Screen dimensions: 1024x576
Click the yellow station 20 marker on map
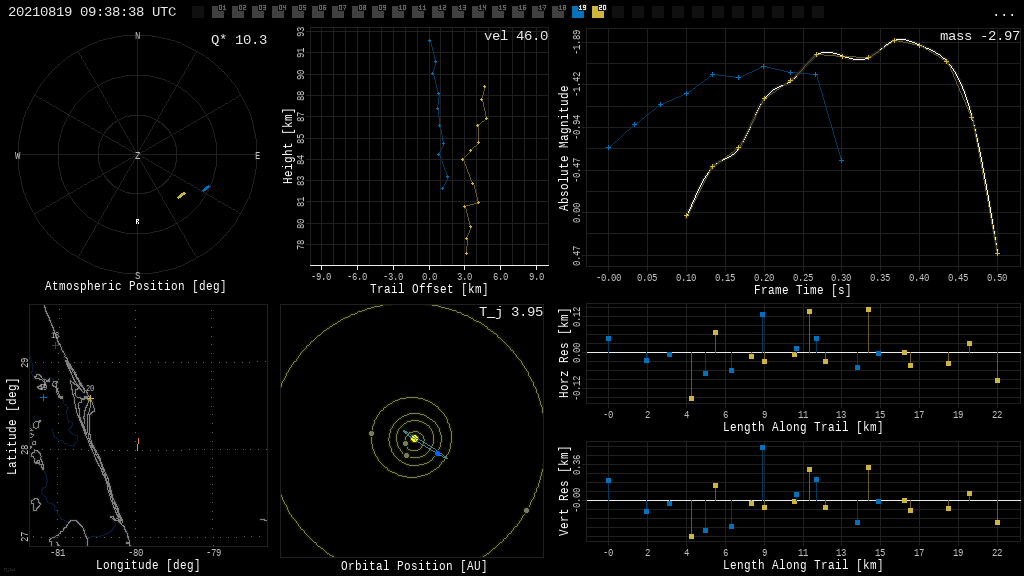(89, 398)
